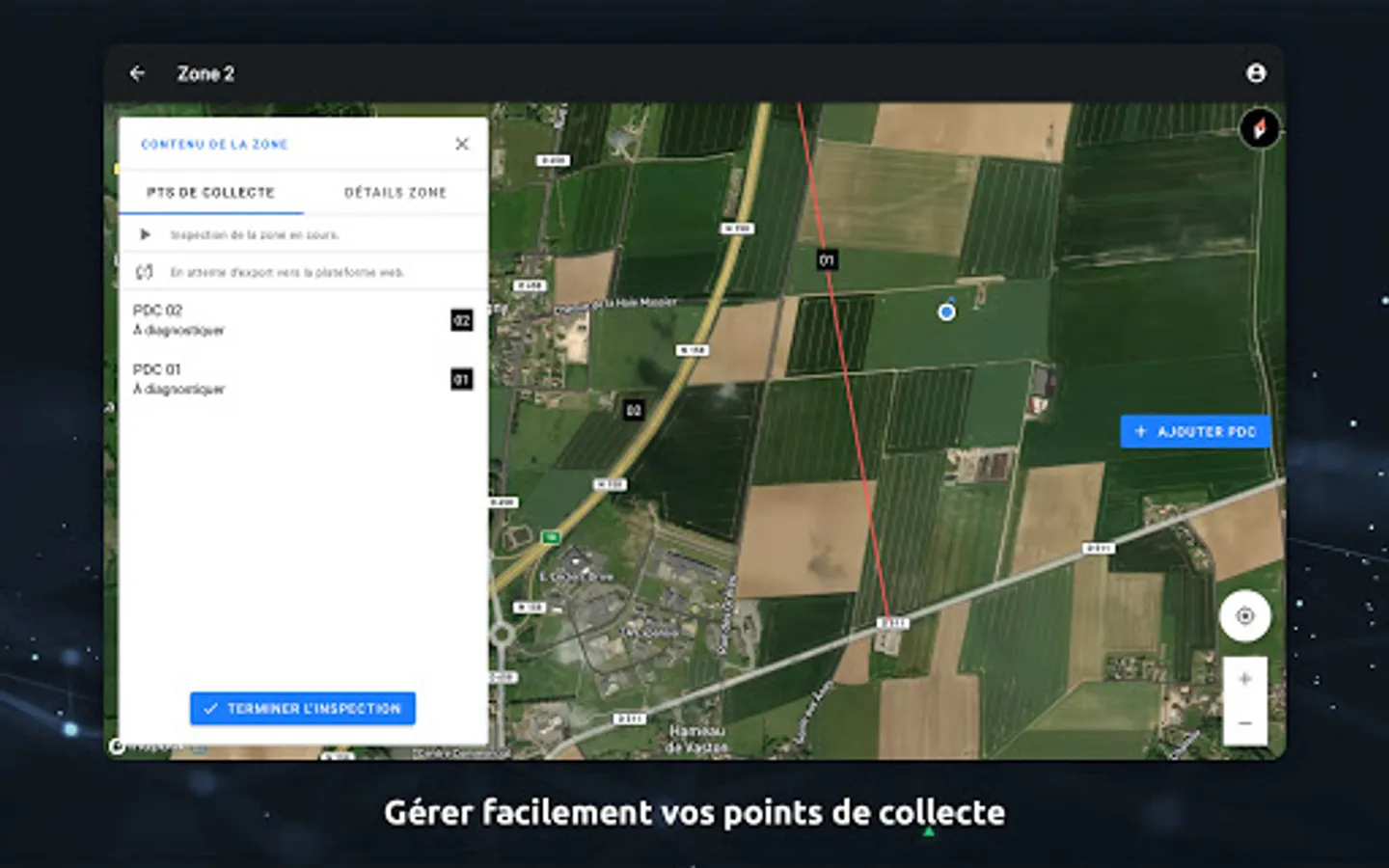This screenshot has width=1389, height=868.
Task: Select the PDC 01 list entry
Action: pos(303,379)
